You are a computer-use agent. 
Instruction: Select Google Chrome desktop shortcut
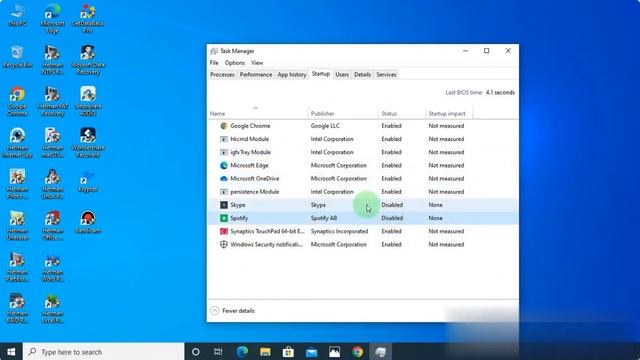click(17, 101)
